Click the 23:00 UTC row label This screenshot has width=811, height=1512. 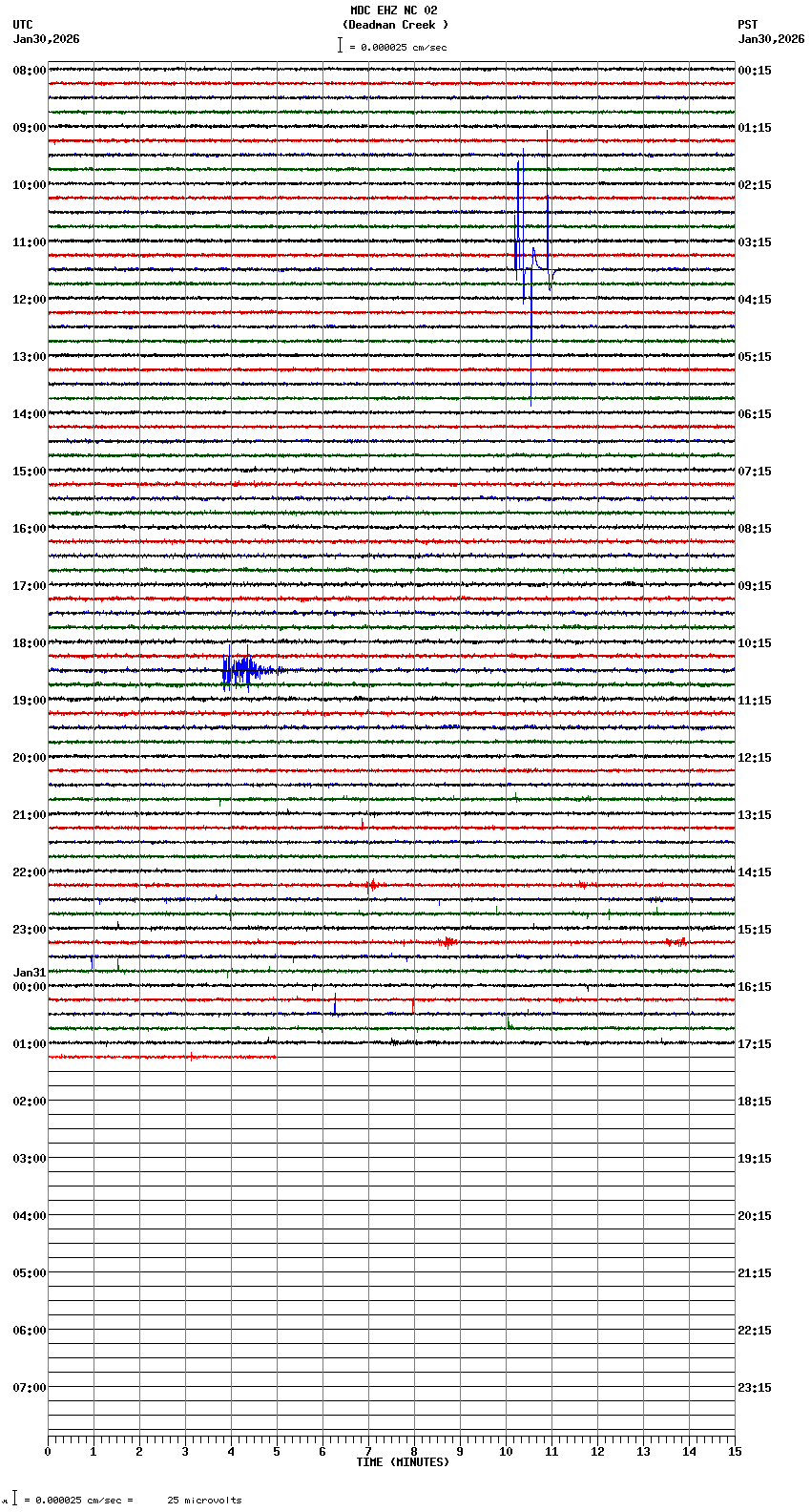(x=30, y=930)
